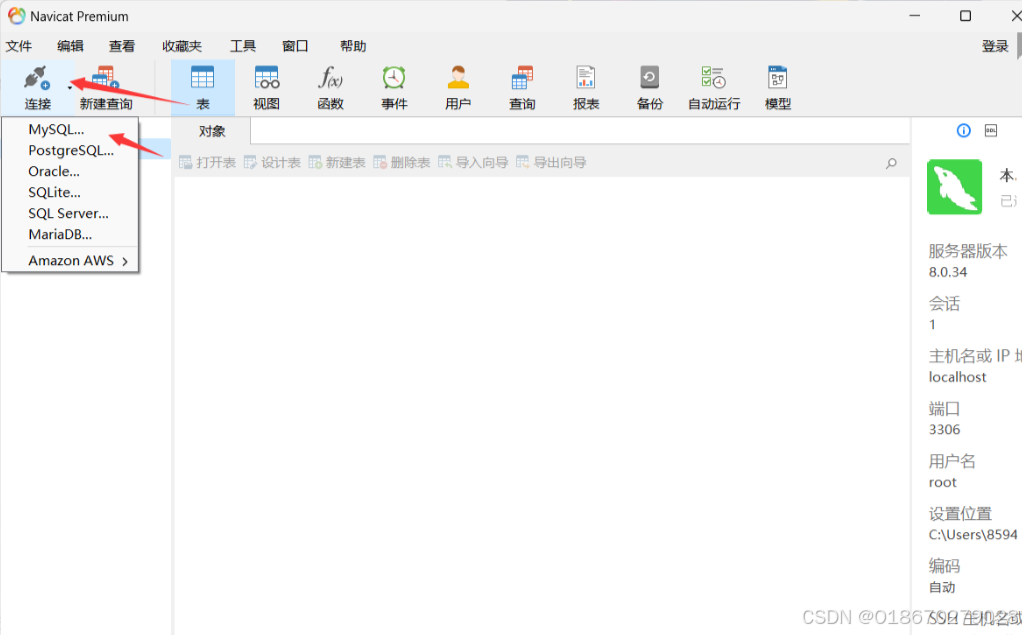Image resolution: width=1022 pixels, height=635 pixels.
Task: Open the 备份 backup icon
Action: tap(649, 78)
